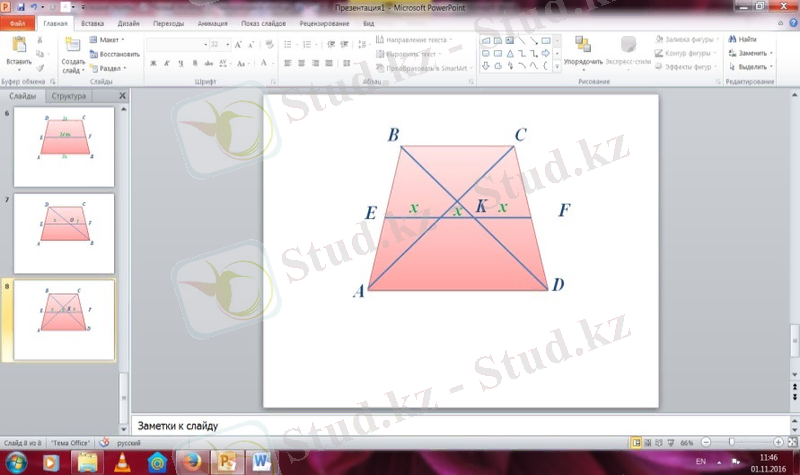This screenshot has width=800, height=475.
Task: Open the Файл menu button
Action: coord(18,22)
